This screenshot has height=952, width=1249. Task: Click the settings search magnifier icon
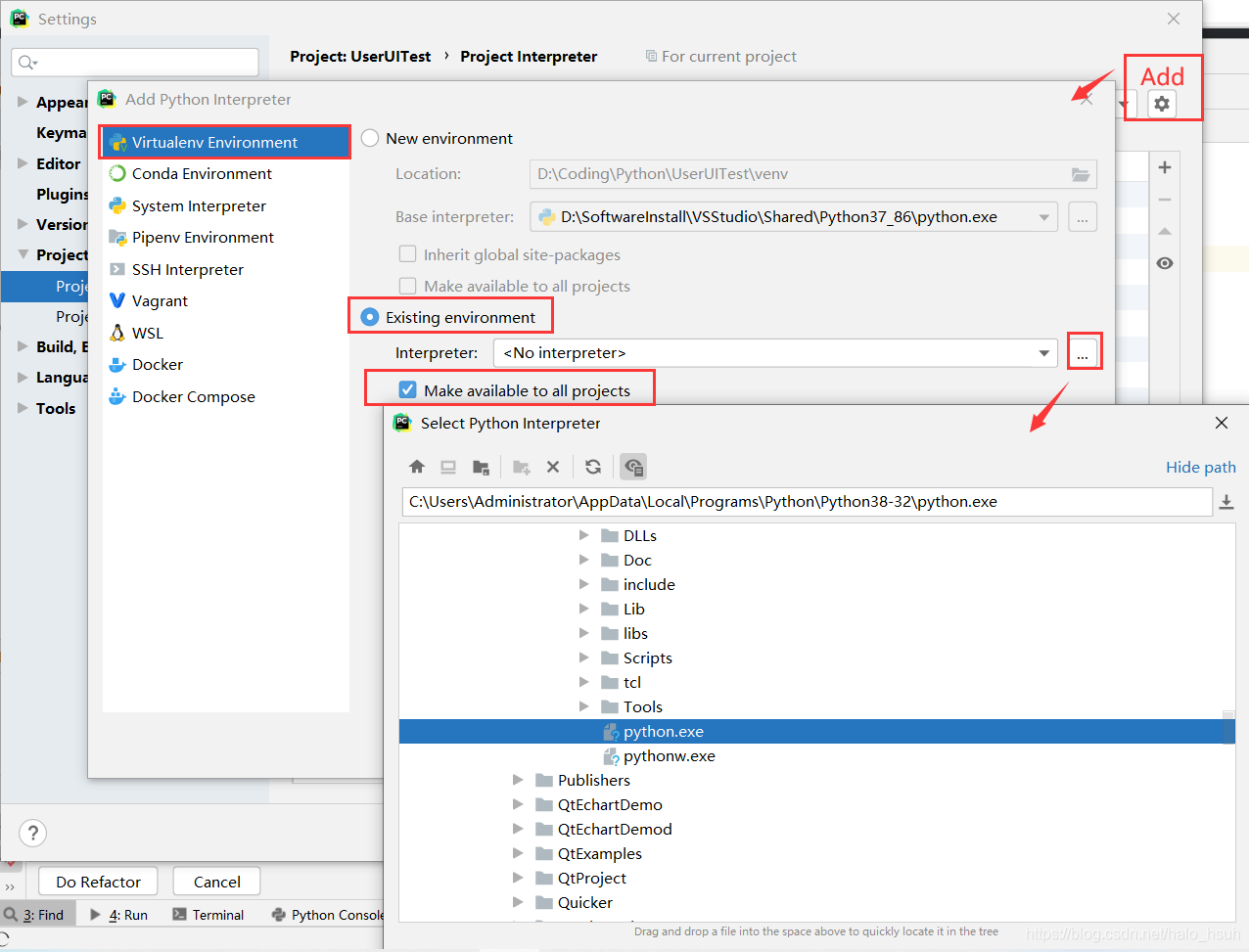(x=27, y=63)
